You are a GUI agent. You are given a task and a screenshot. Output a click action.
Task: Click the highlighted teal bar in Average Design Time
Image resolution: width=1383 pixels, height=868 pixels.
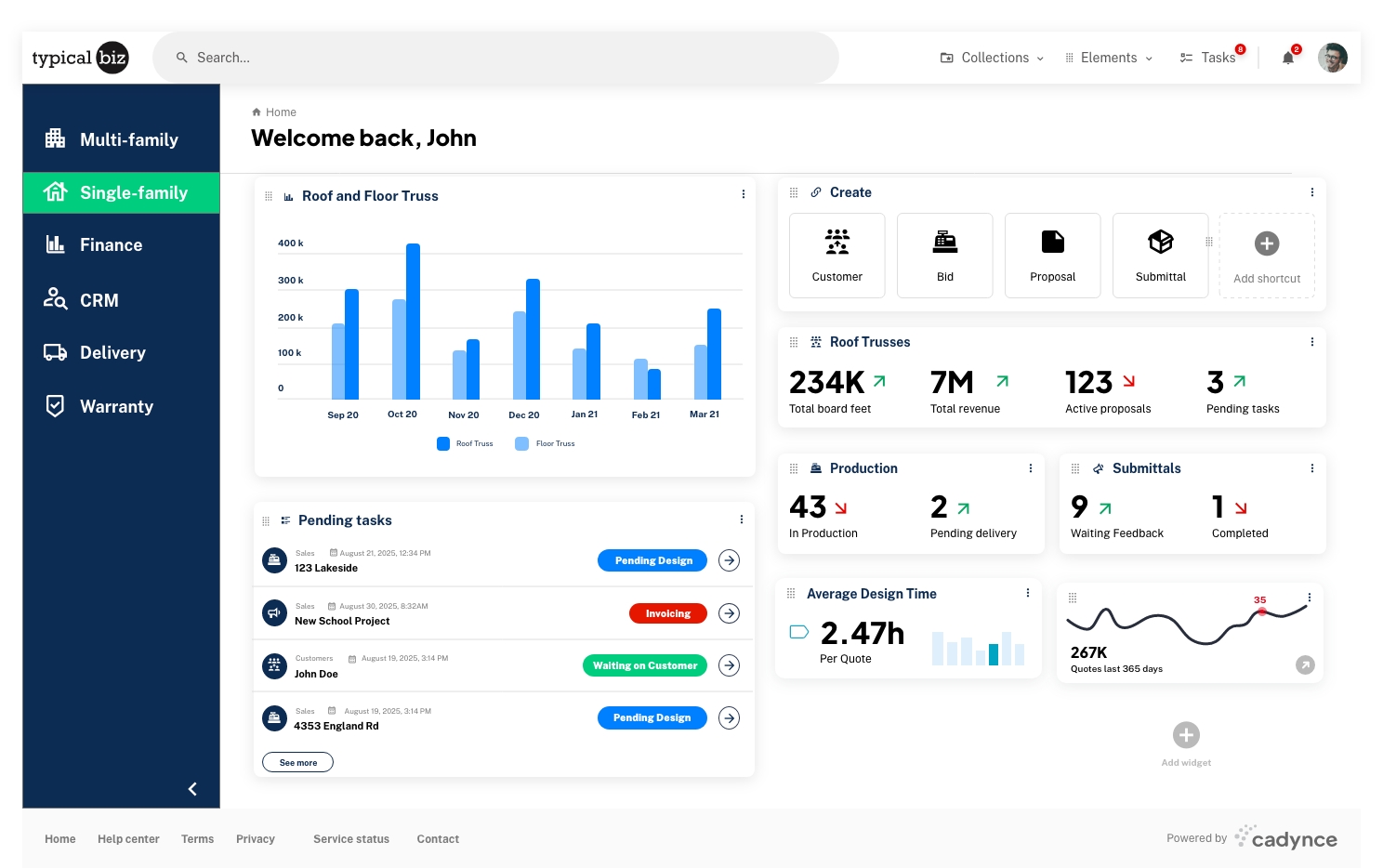994,654
